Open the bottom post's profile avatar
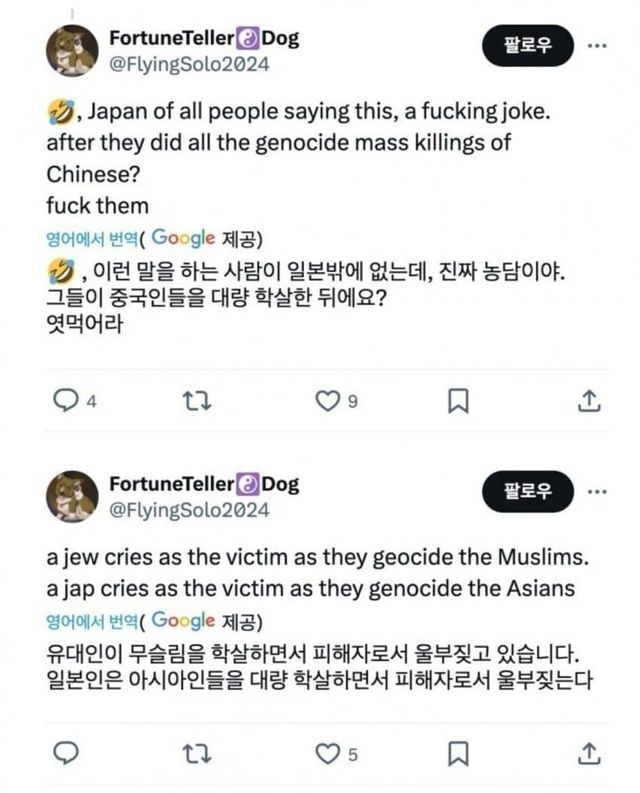This screenshot has height=793, width=640. [x=73, y=497]
